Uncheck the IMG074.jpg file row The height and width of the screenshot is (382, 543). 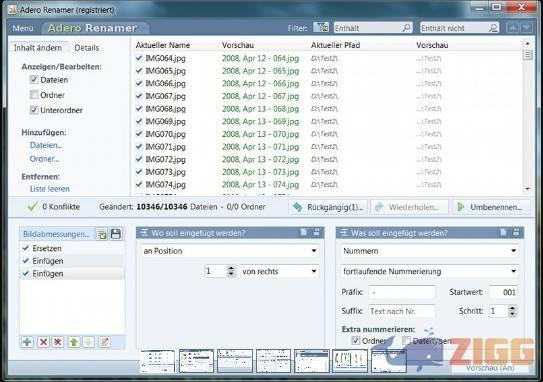[x=139, y=184]
